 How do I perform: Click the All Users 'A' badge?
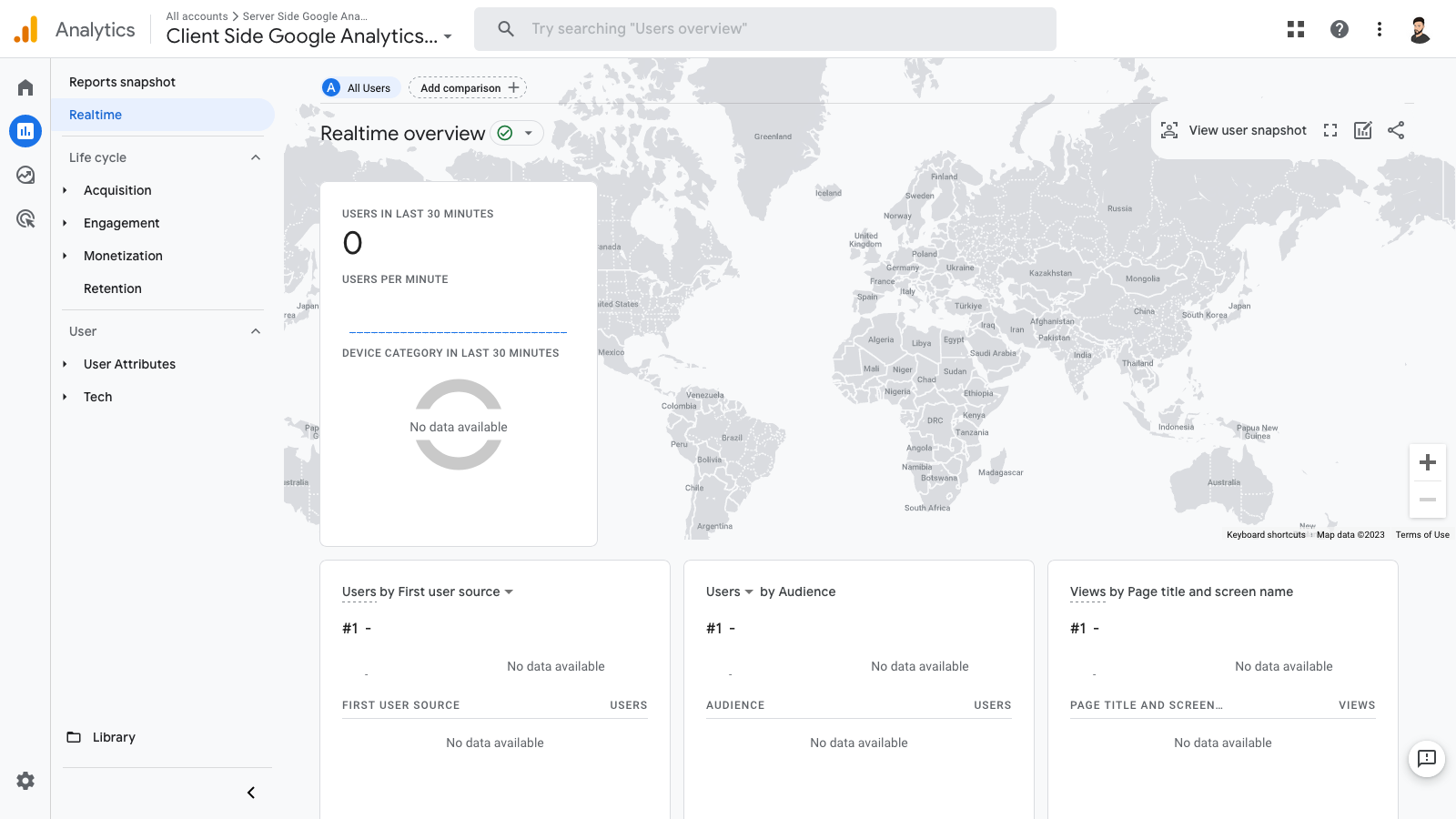tap(331, 87)
